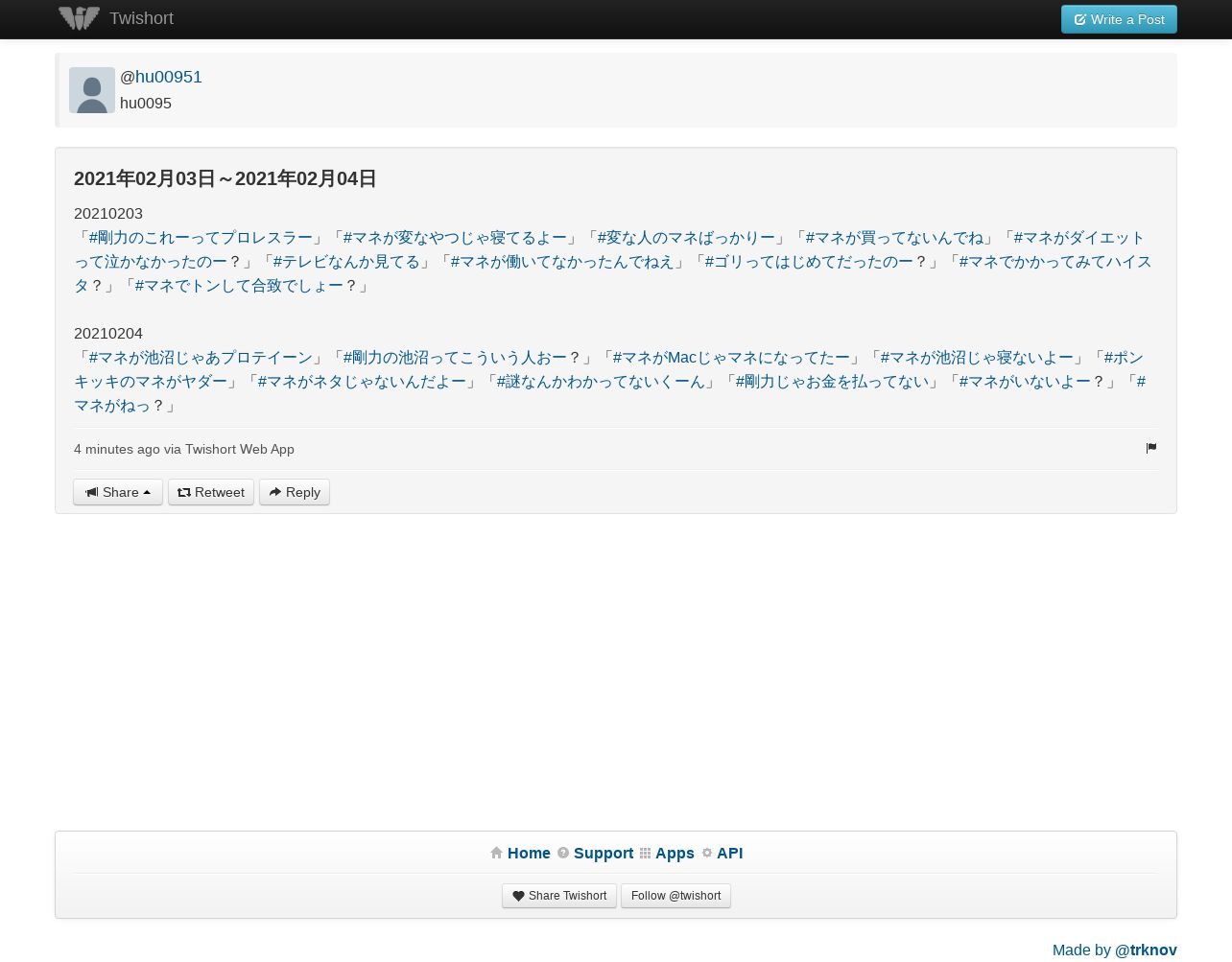
Task: Open hashtag #マネが働いてなかったんでねえ
Action: pyautogui.click(x=562, y=262)
